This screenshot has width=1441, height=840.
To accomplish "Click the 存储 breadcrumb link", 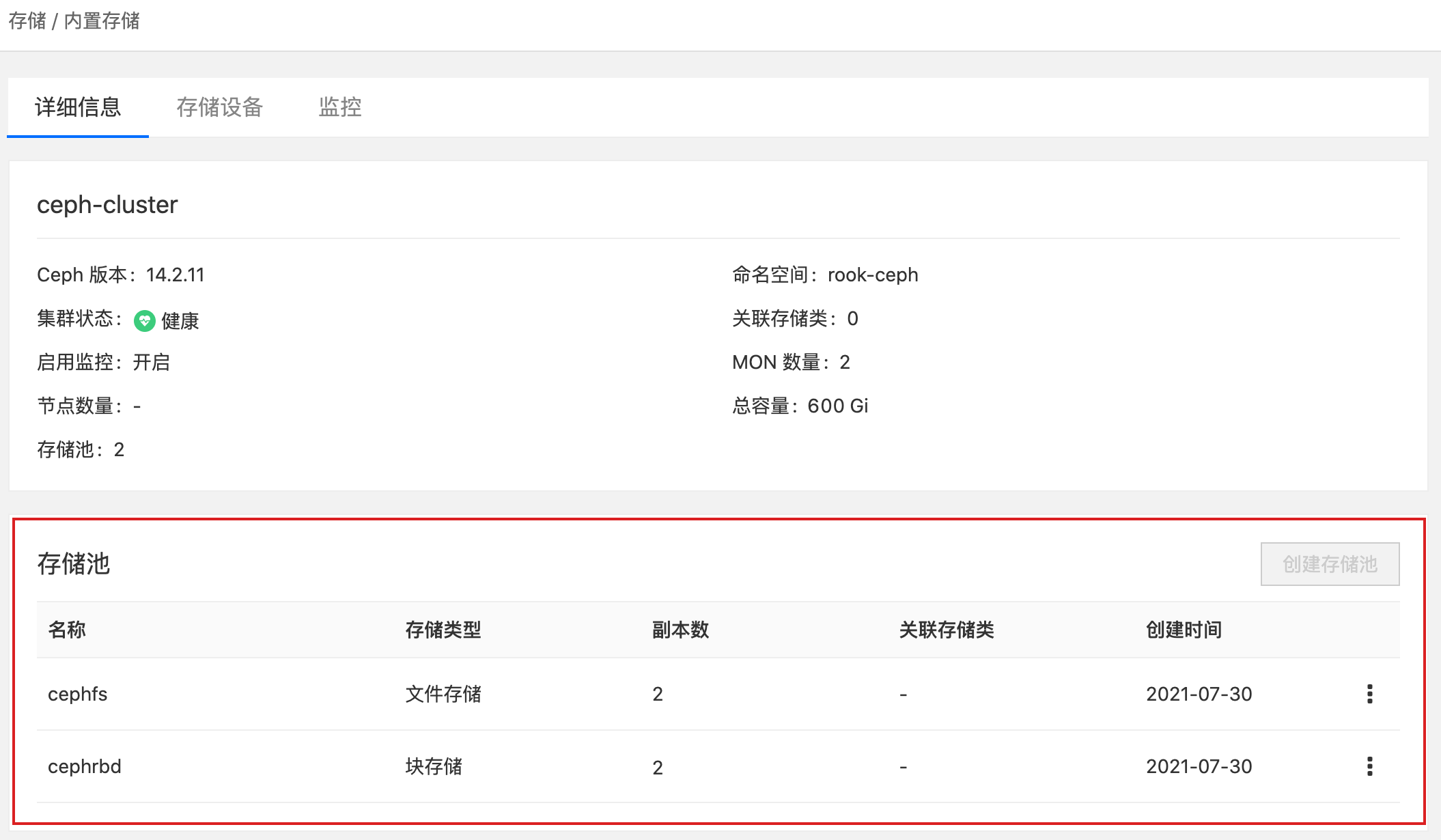I will coord(27,20).
